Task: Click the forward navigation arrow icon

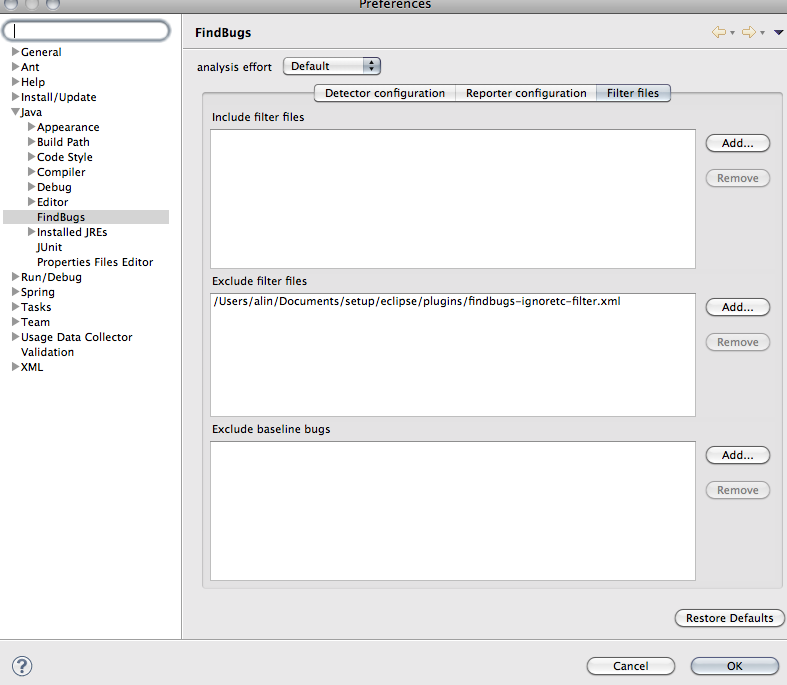Action: 747,33
